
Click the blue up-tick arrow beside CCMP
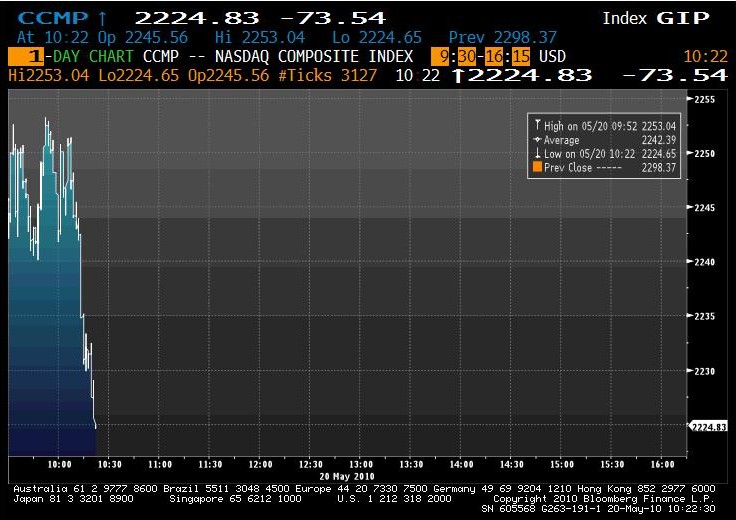pos(103,19)
